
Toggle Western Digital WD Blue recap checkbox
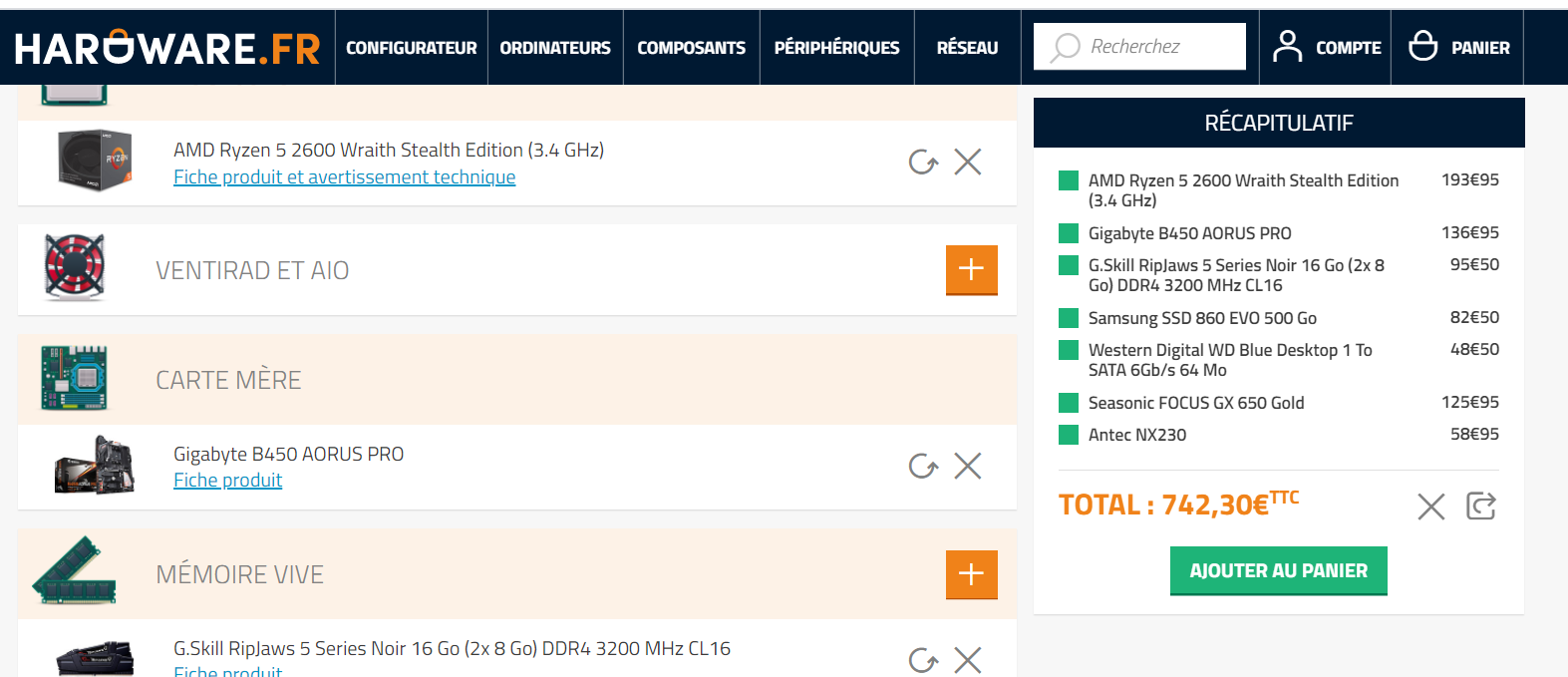[1069, 350]
